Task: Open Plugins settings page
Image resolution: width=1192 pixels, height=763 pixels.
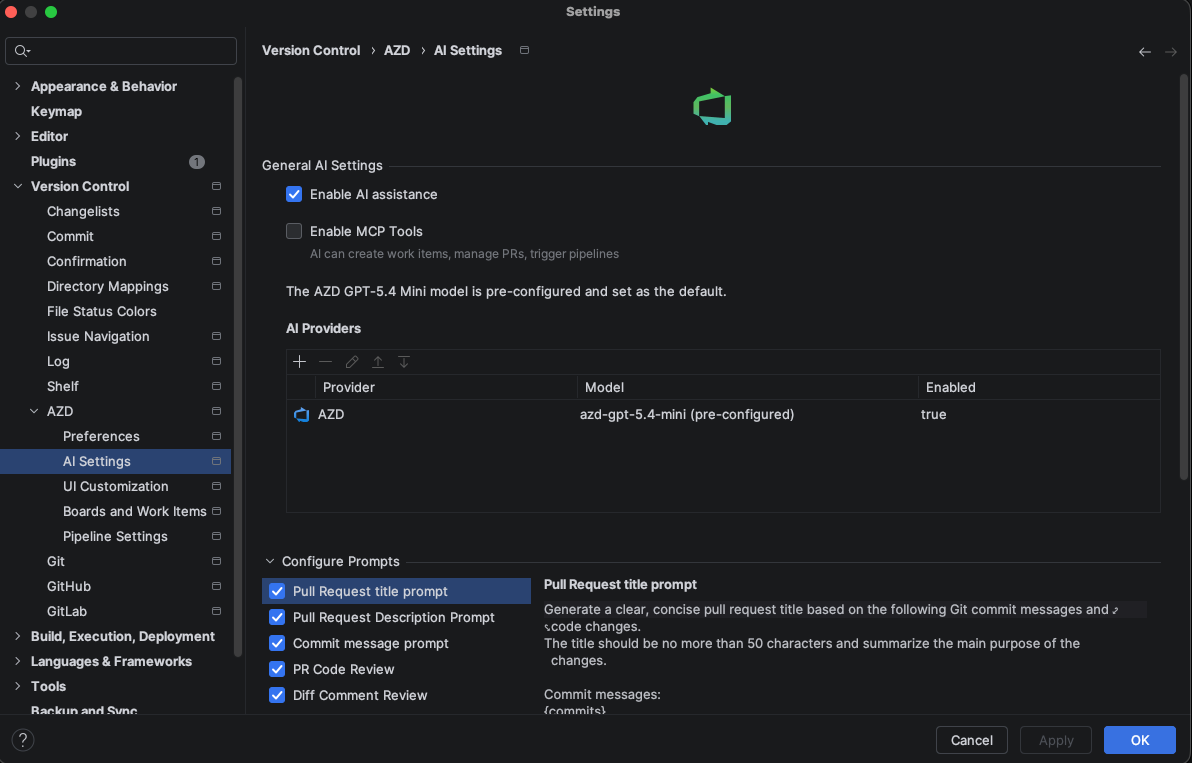Action: click(53, 161)
